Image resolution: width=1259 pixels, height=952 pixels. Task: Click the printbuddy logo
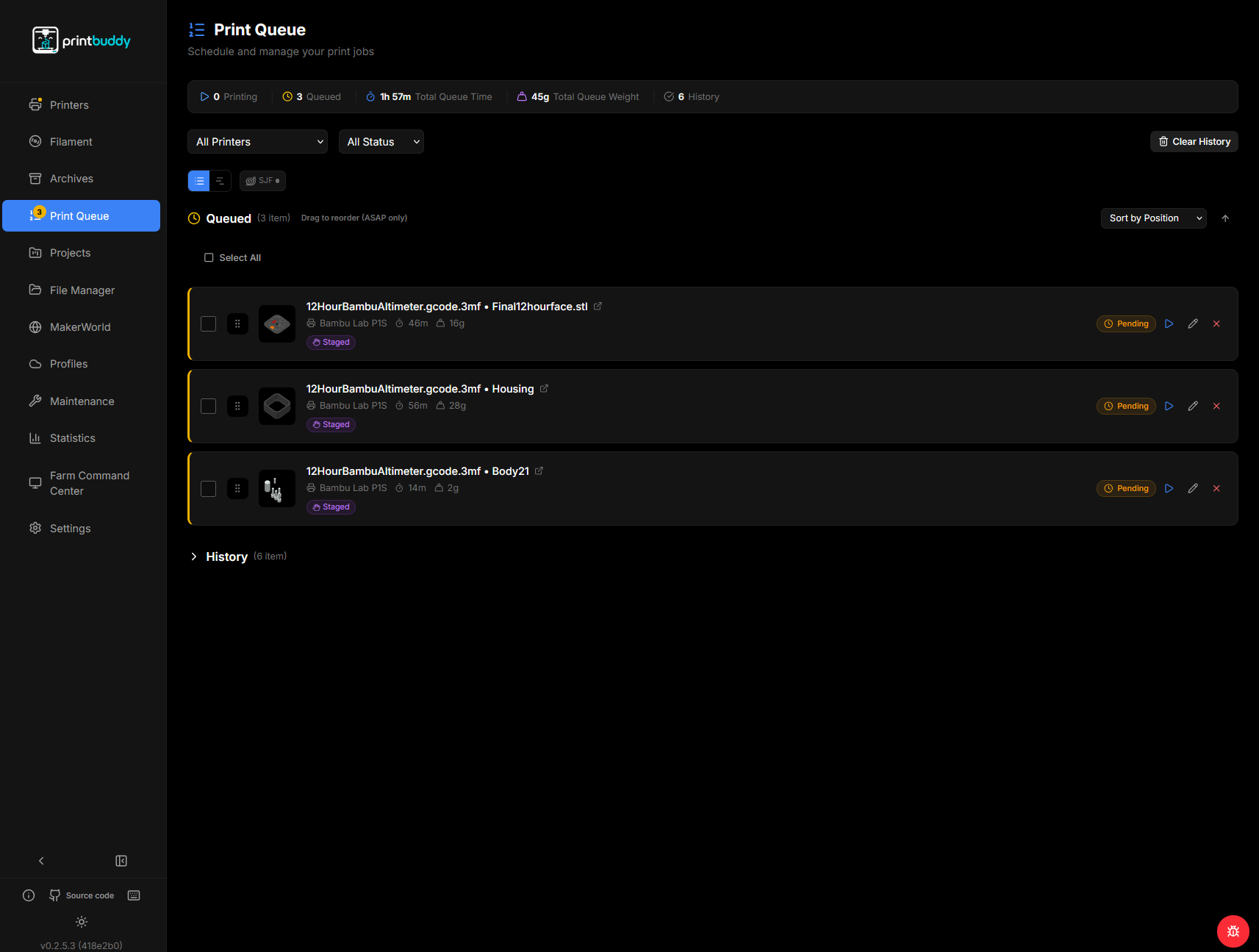coord(82,40)
